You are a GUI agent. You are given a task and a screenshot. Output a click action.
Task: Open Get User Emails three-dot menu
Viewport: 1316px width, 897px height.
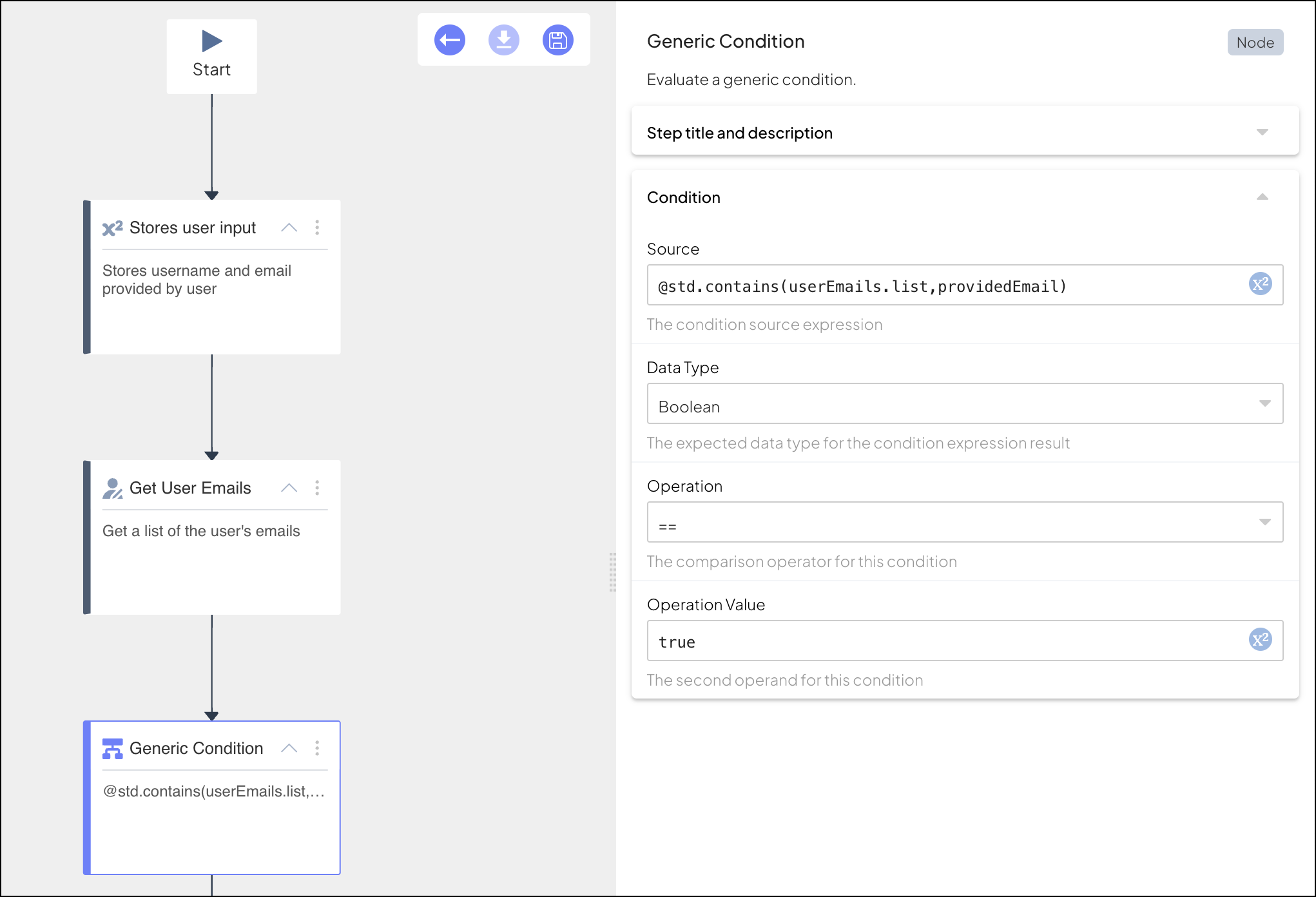point(317,488)
